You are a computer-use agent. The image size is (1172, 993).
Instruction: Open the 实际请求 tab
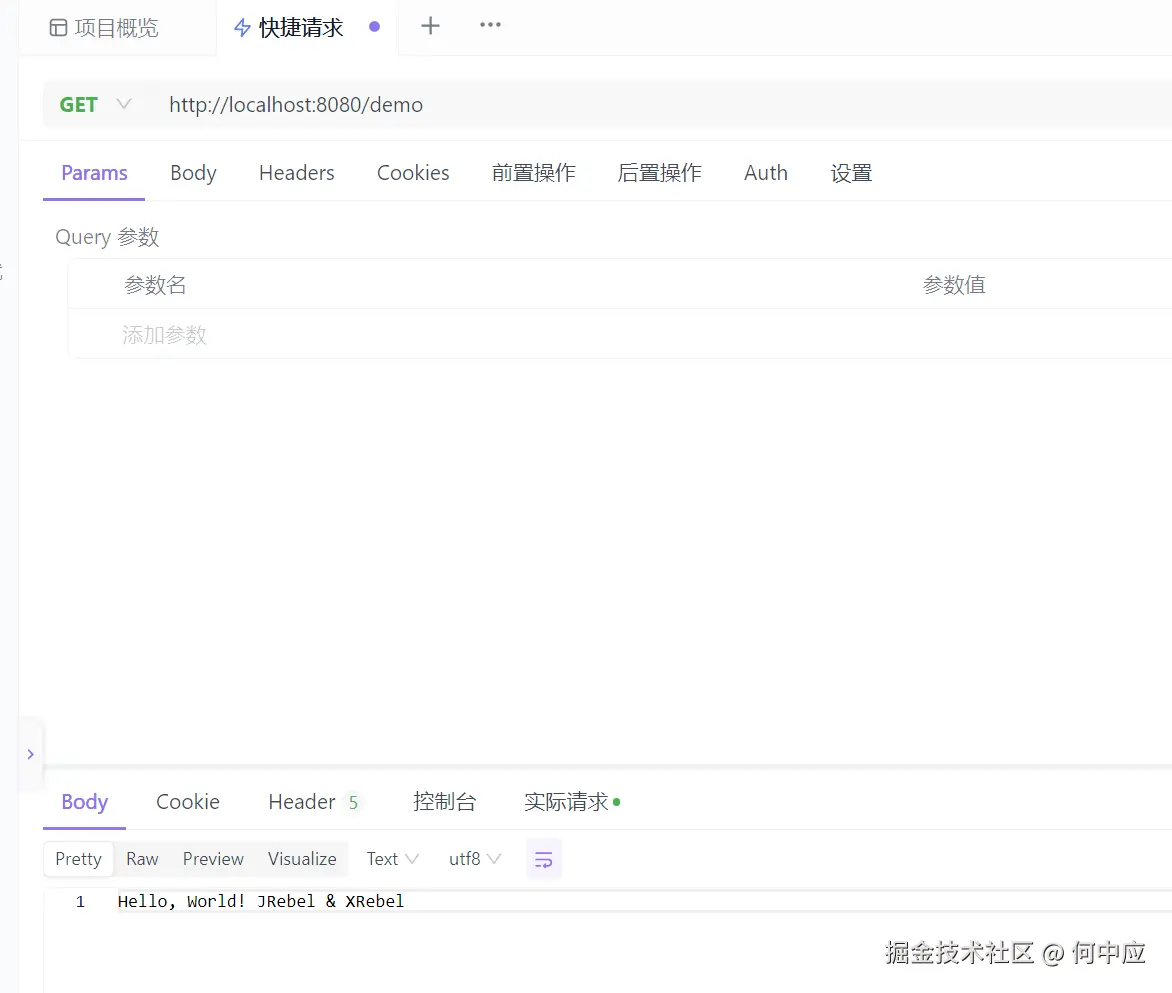[x=565, y=801]
